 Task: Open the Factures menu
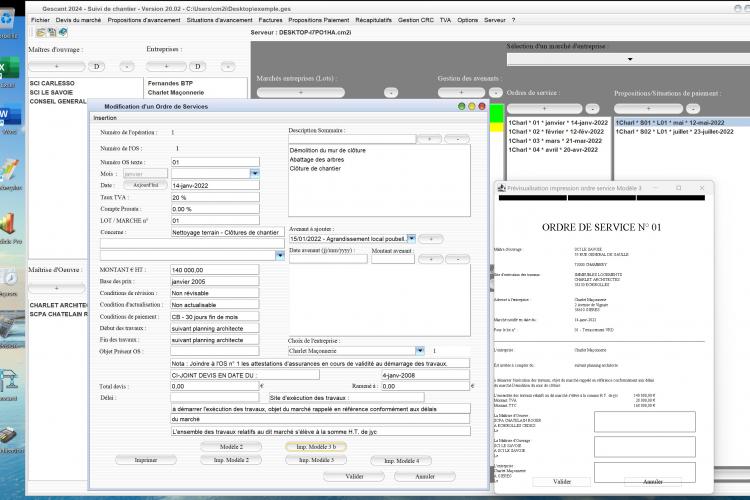click(270, 20)
